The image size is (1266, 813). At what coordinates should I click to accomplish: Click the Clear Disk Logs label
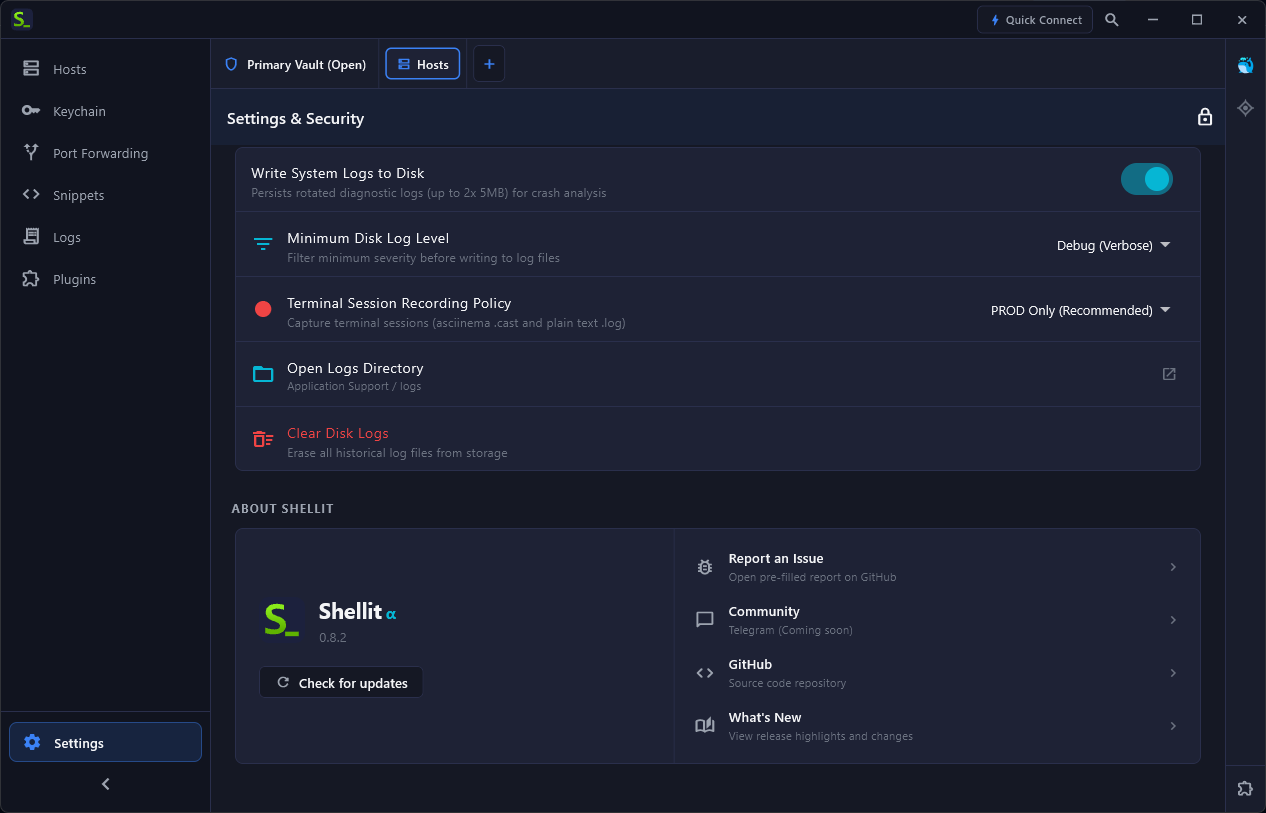tap(337, 433)
